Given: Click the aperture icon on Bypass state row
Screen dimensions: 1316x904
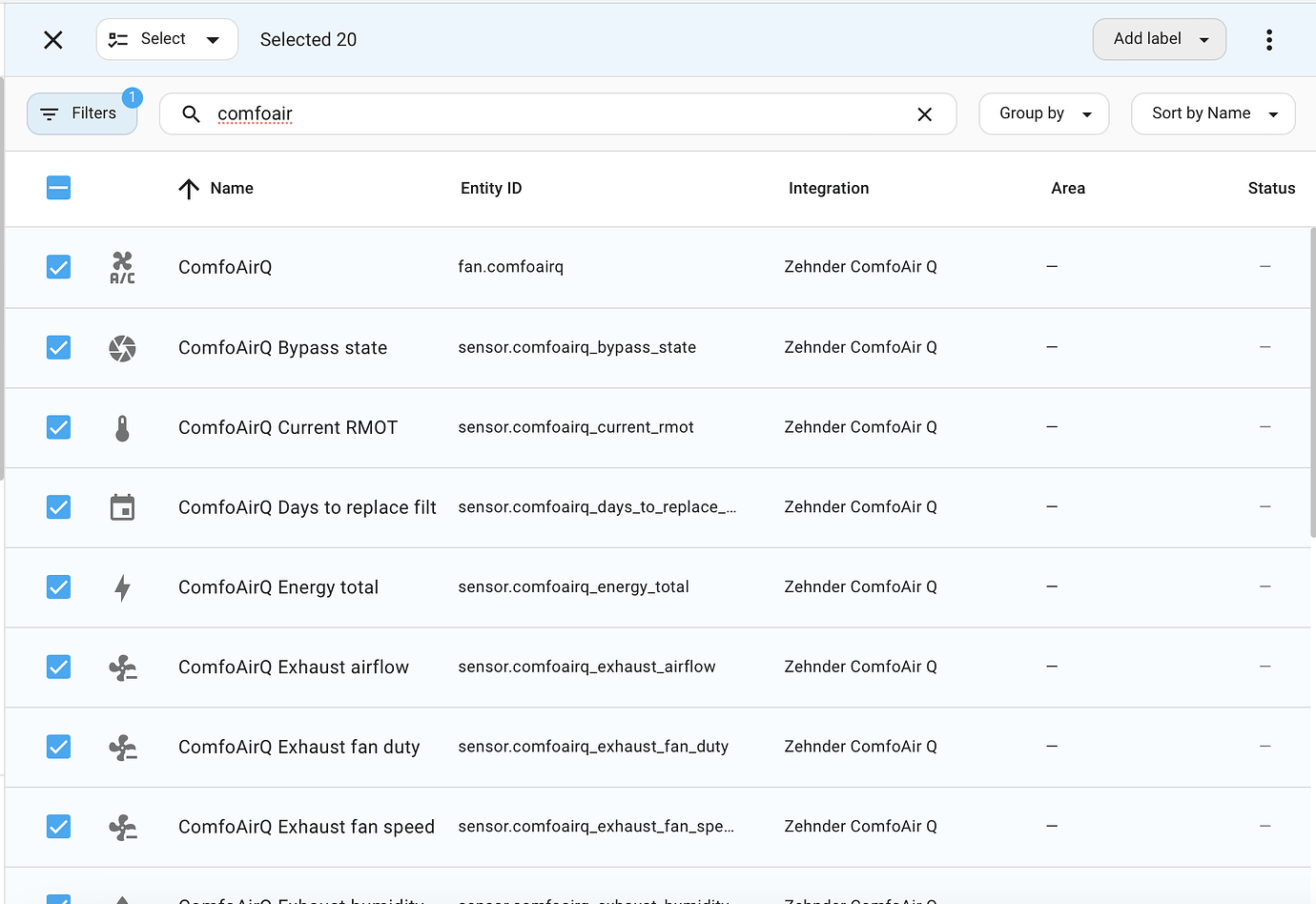Looking at the screenshot, I should pyautogui.click(x=122, y=347).
